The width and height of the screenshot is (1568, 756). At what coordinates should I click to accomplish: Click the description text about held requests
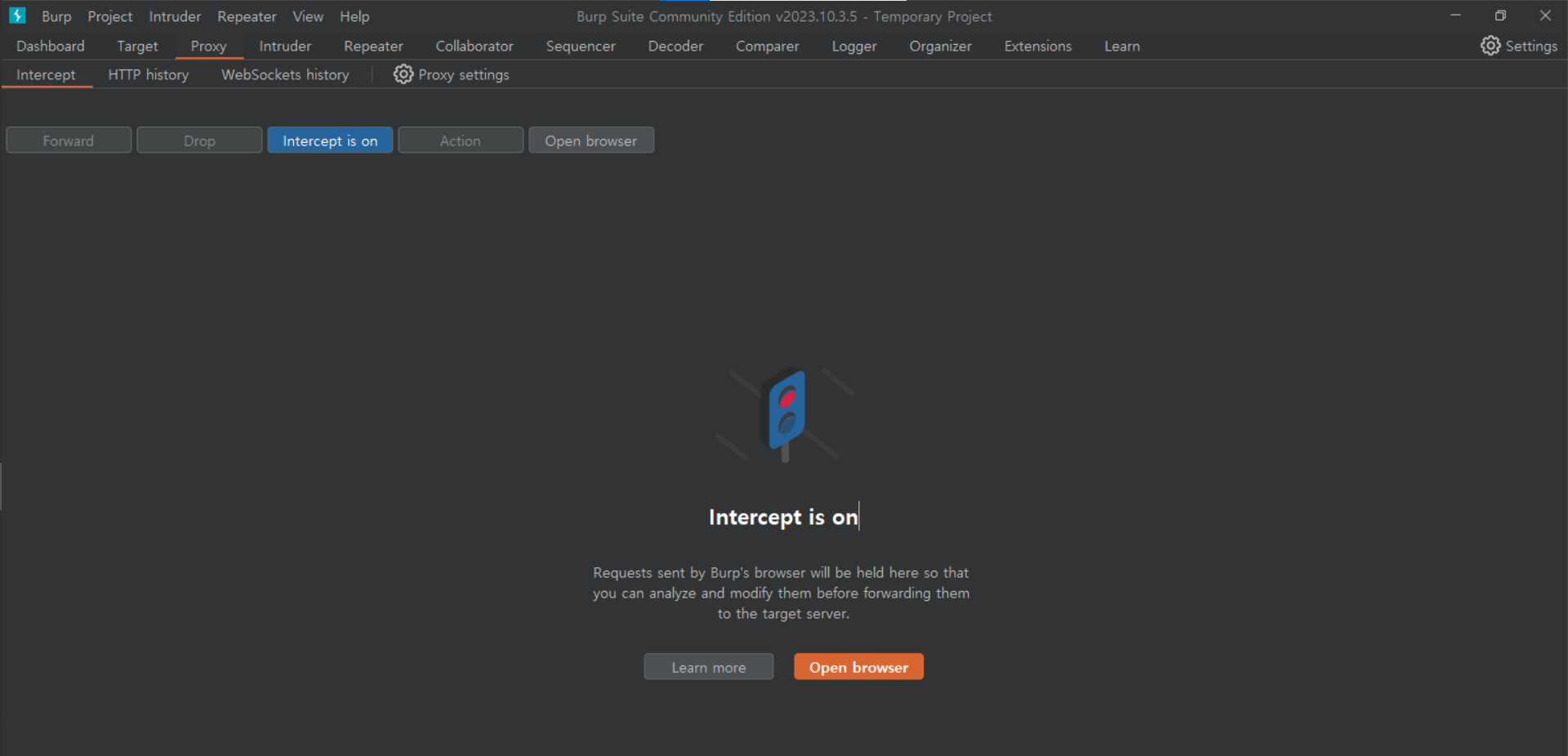[x=782, y=593]
